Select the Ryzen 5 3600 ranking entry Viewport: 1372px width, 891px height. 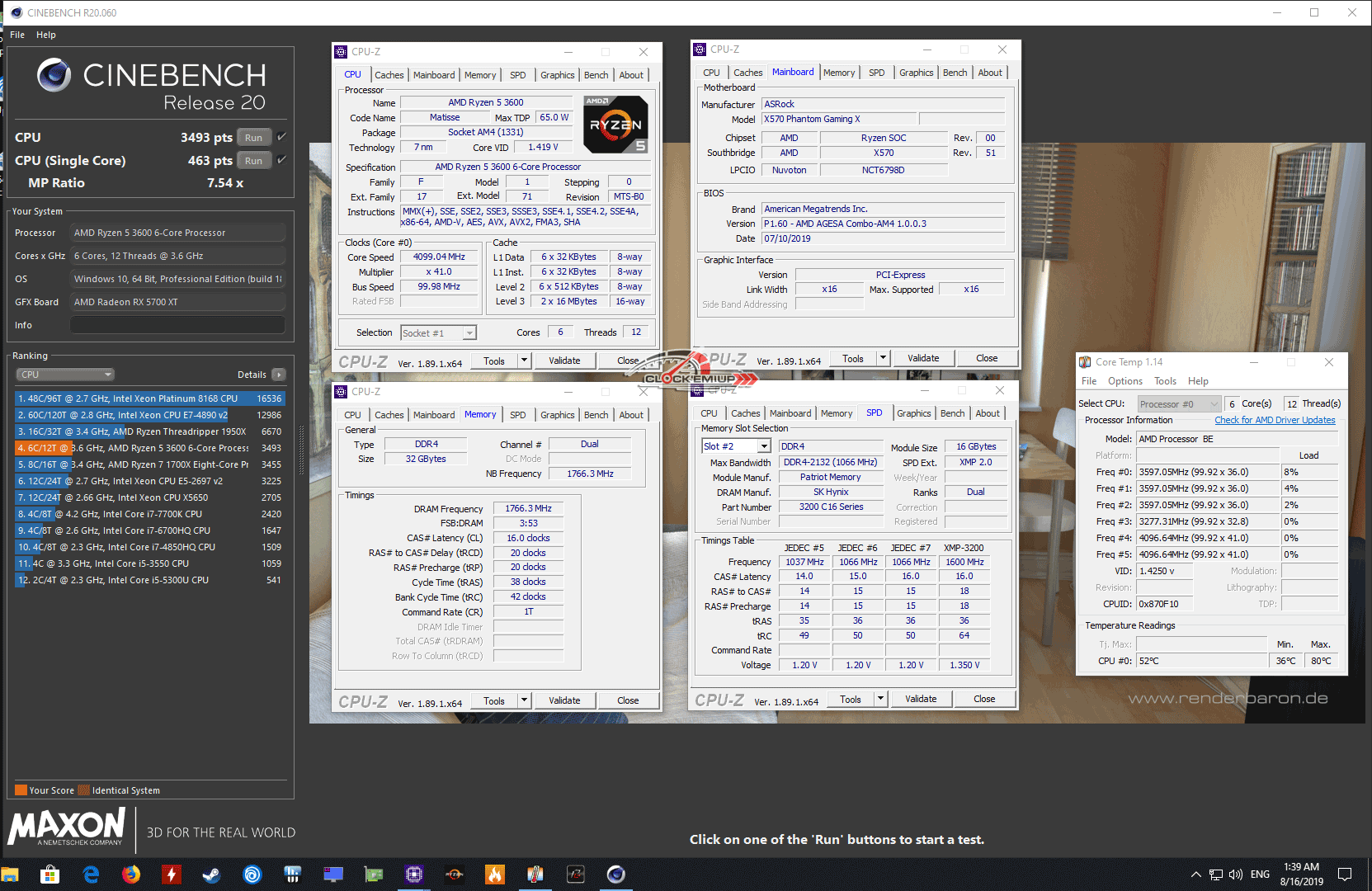[149, 448]
